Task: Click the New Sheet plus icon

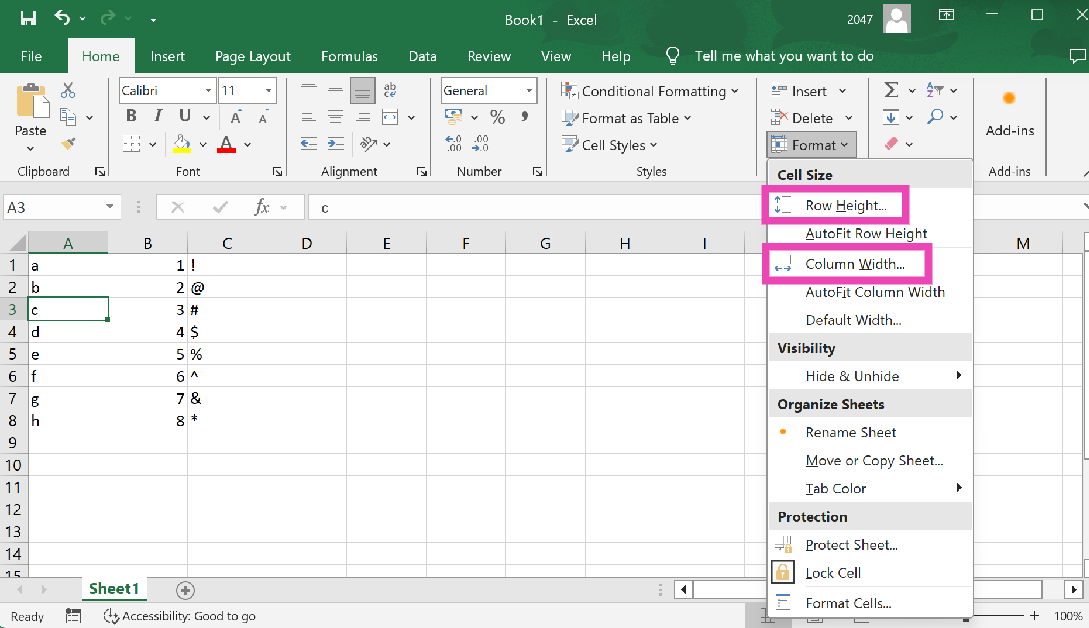Action: (x=185, y=589)
